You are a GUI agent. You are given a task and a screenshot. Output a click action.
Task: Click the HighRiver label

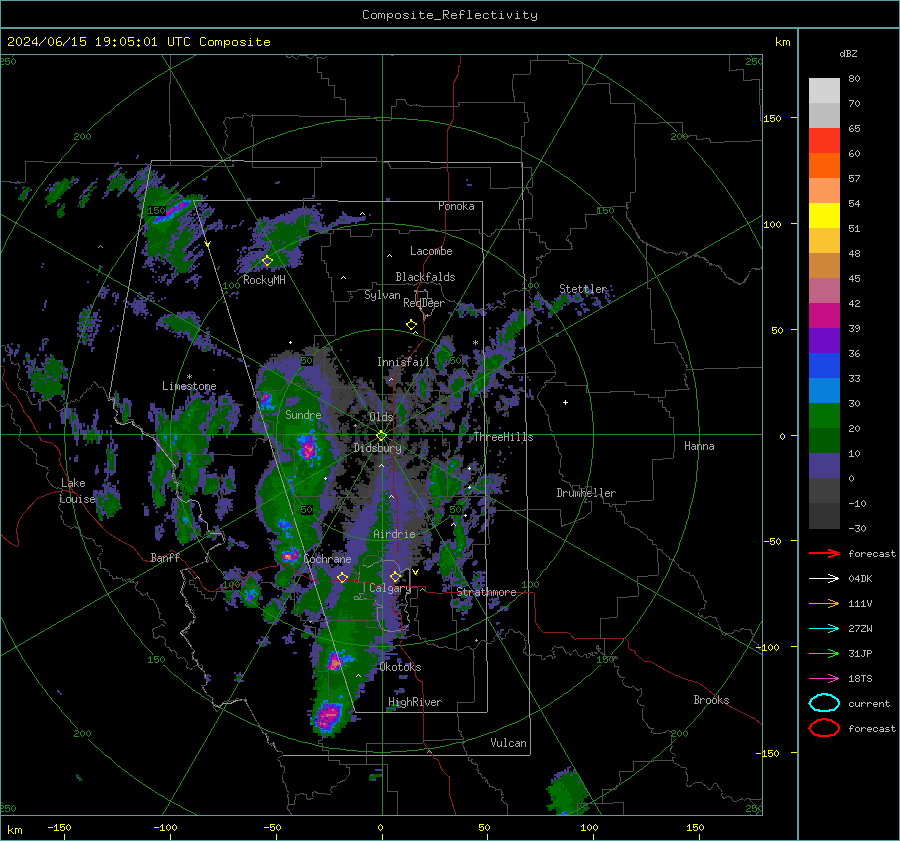pyautogui.click(x=415, y=702)
